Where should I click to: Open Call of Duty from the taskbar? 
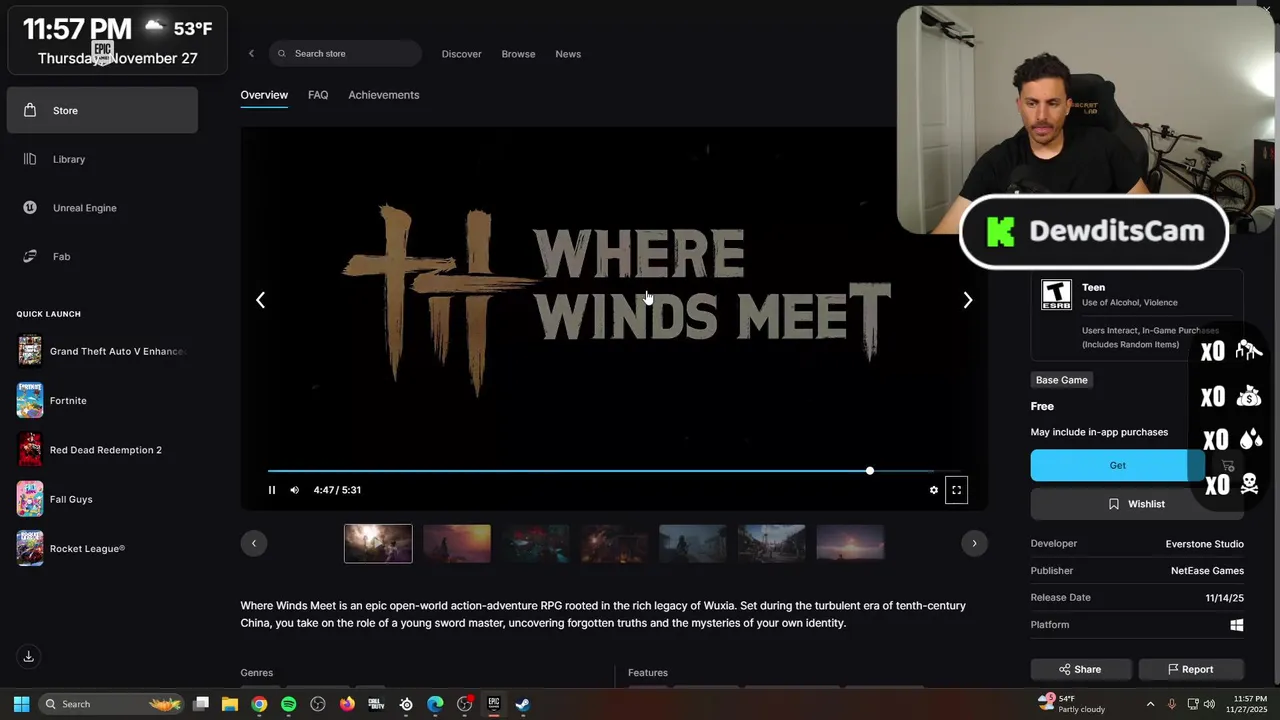tap(376, 704)
